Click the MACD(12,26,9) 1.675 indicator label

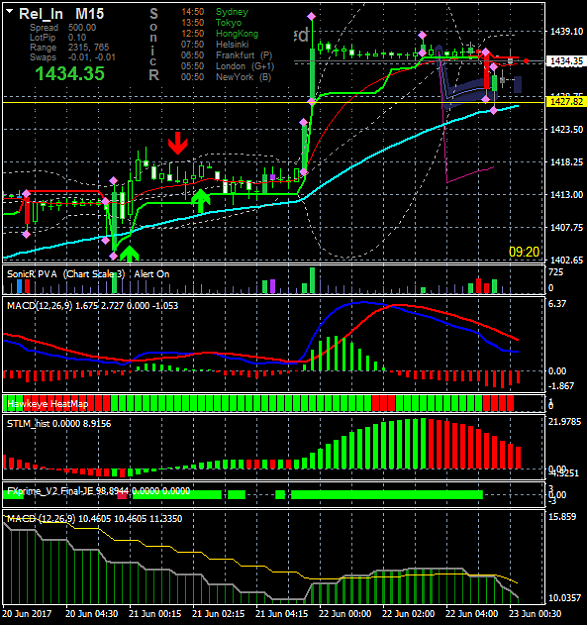(92, 306)
